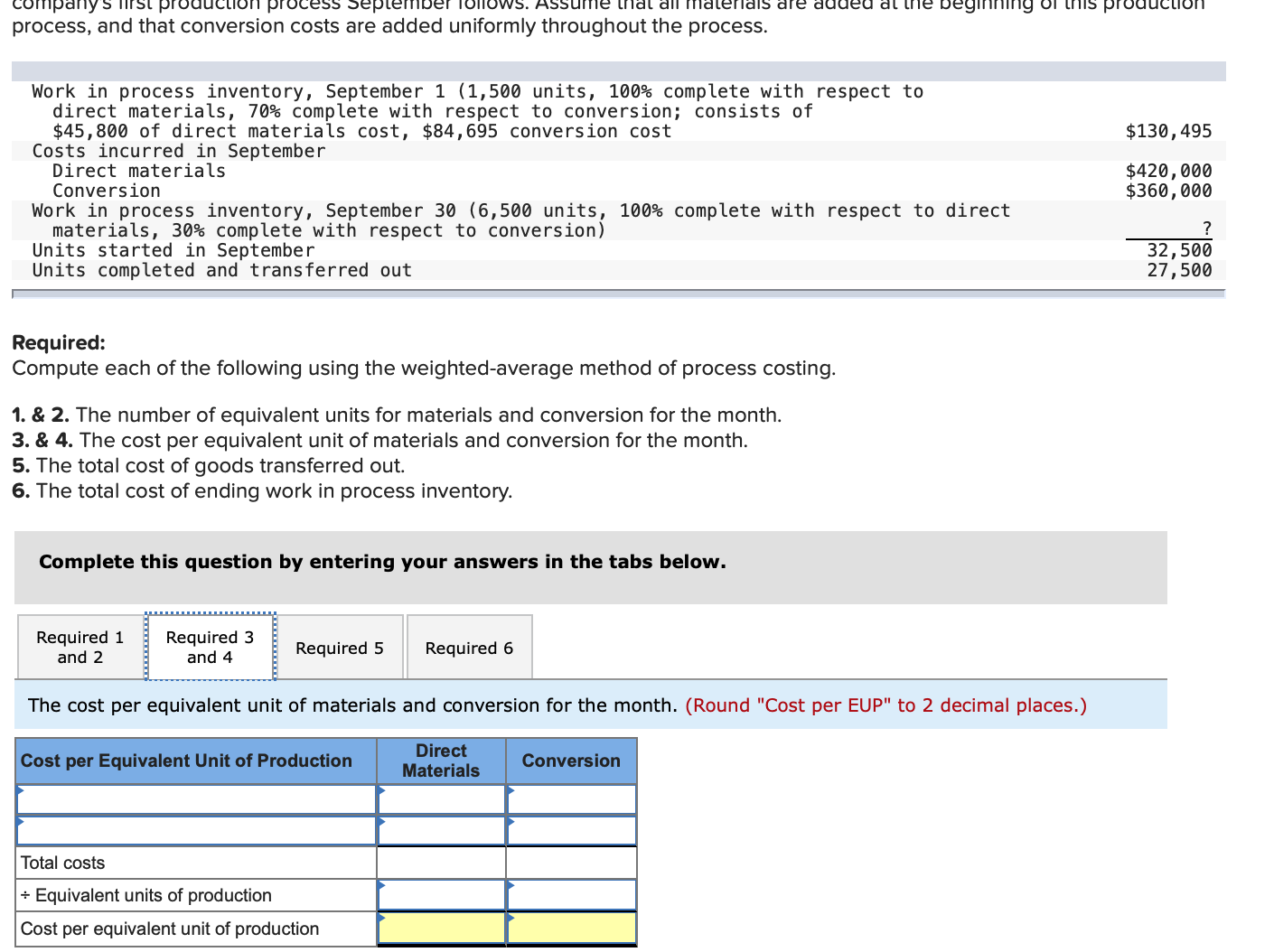Screen dimensions: 1274x952
Task: Select the yellow Cost per EUP Direct Materials cell
Action: pyautogui.click(x=441, y=928)
